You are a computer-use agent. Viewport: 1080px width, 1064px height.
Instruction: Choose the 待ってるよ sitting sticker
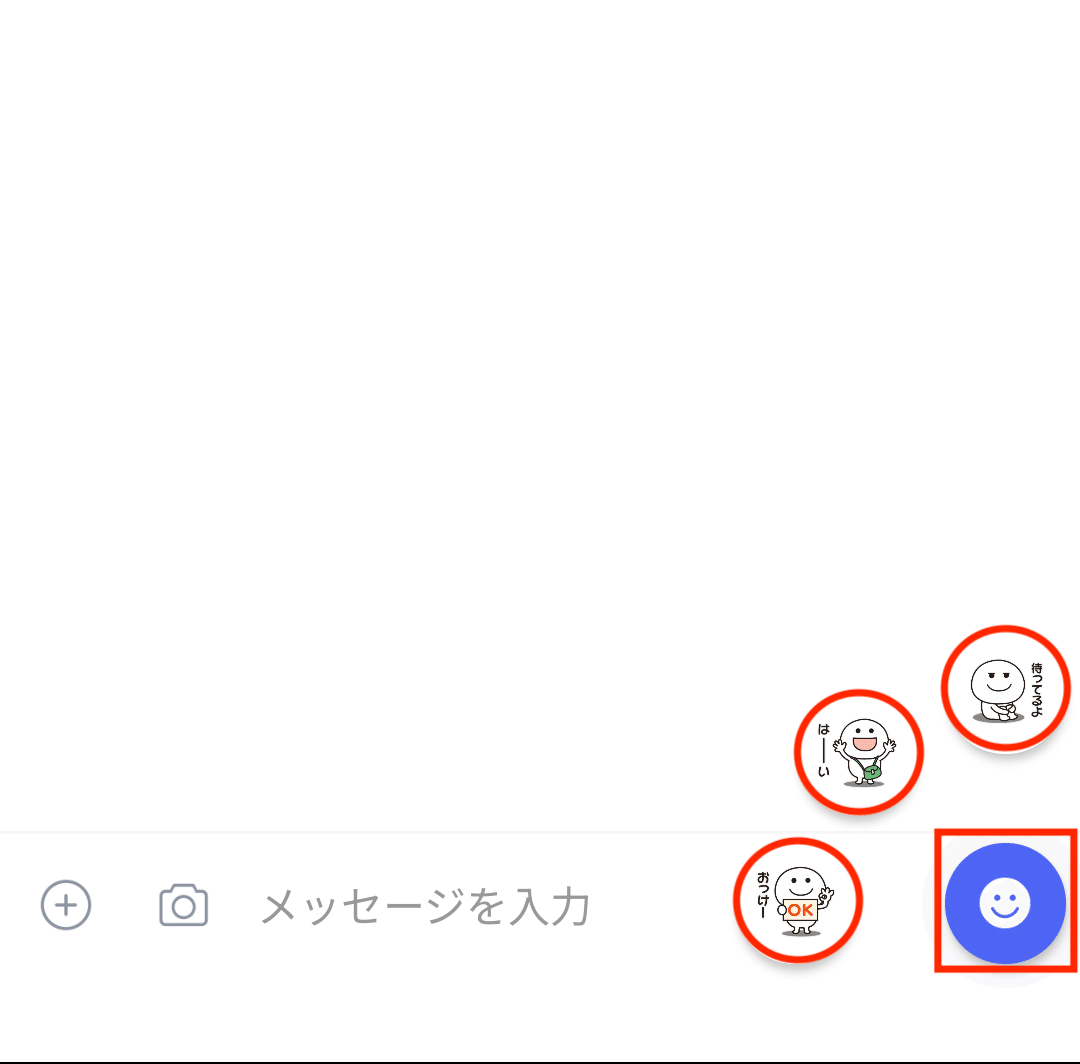tap(1006, 688)
